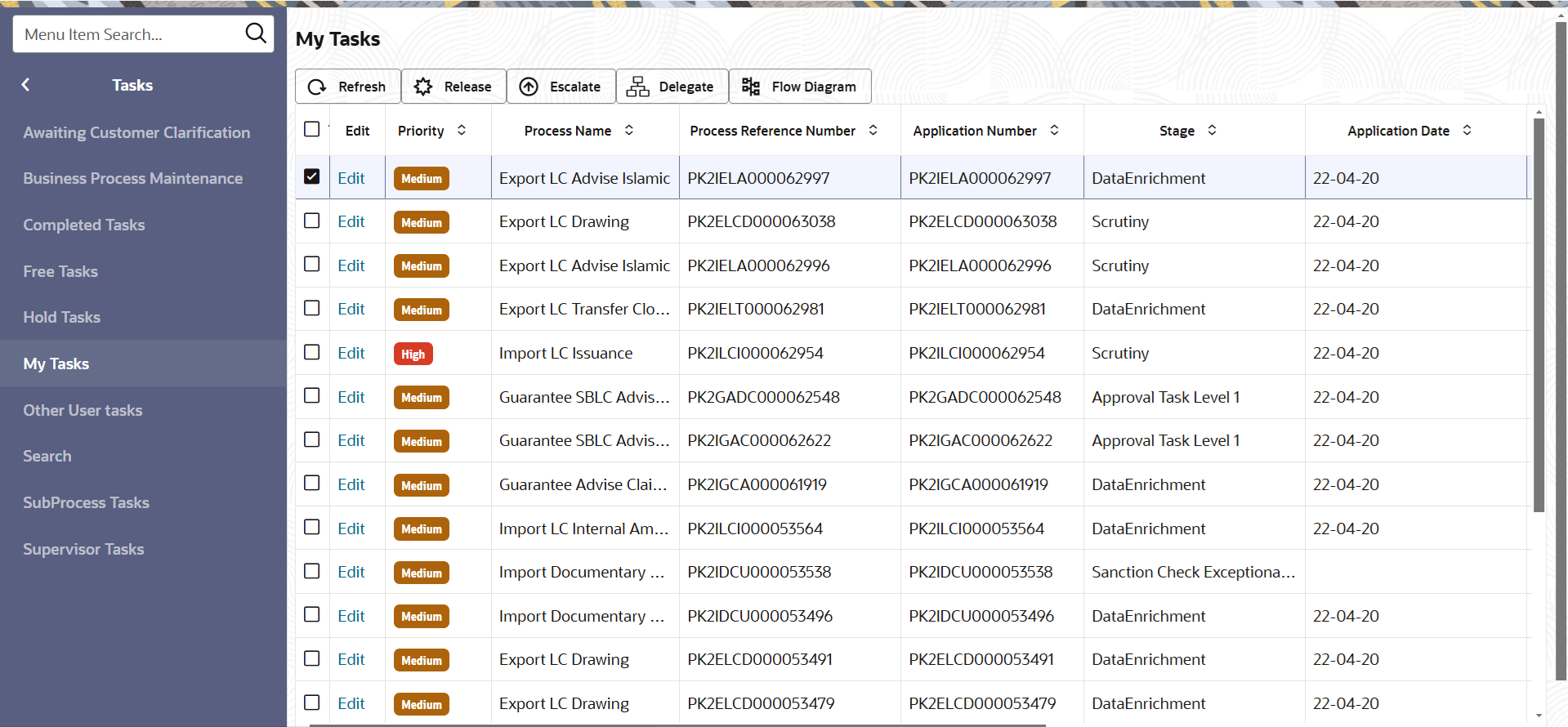
Task: Click Edit link for PK2ELCD000063038
Action: pos(351,221)
